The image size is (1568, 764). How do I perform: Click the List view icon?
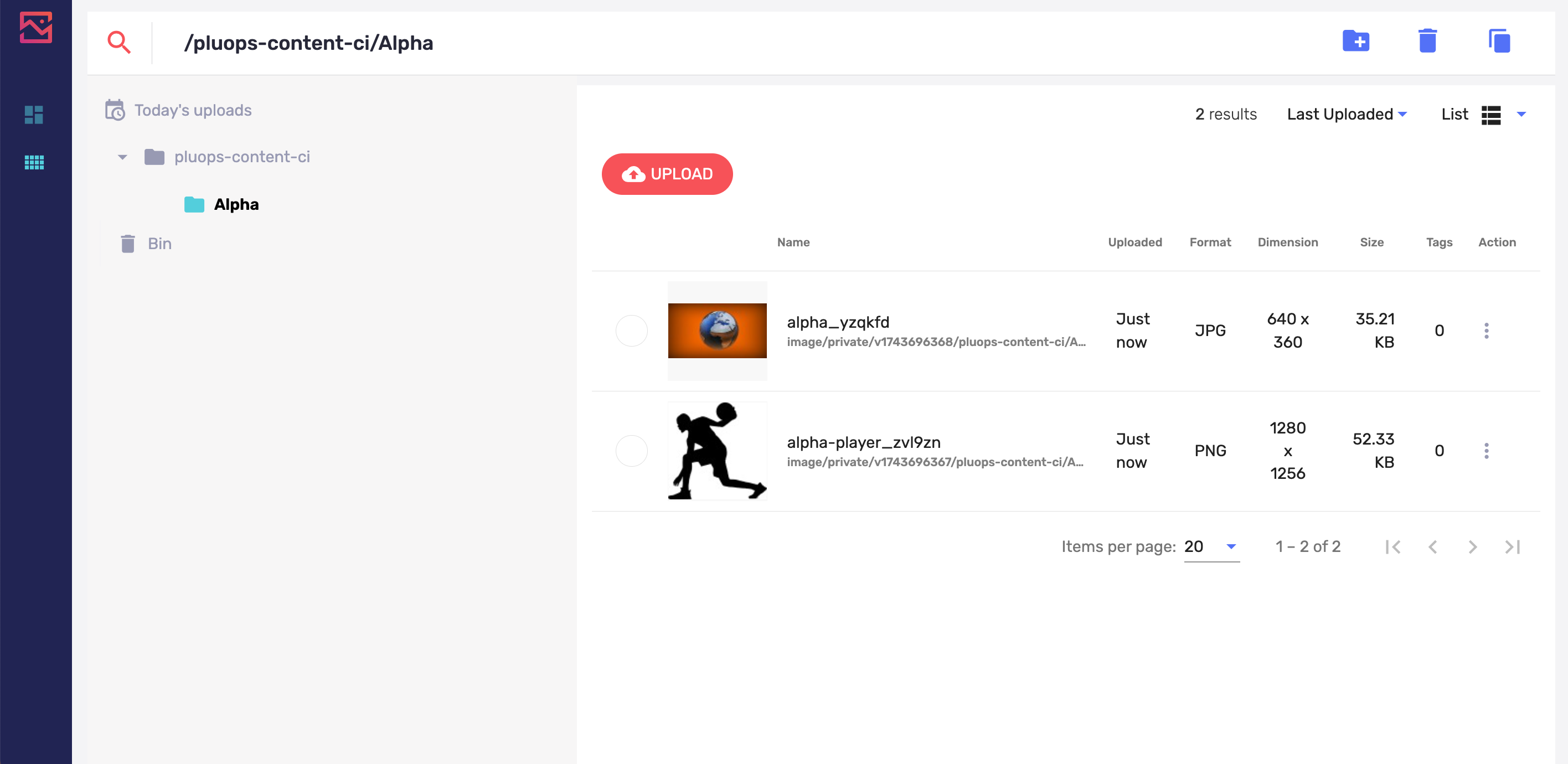[1490, 115]
